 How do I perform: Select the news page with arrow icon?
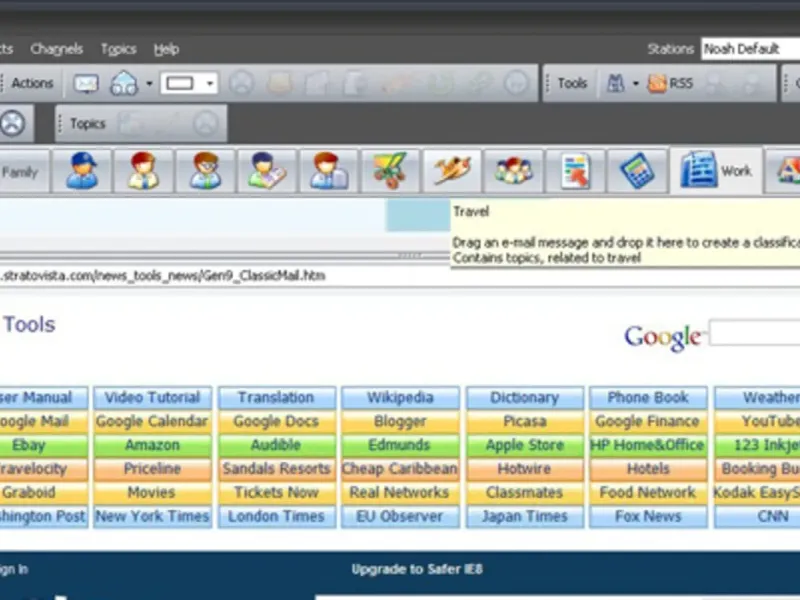point(575,171)
